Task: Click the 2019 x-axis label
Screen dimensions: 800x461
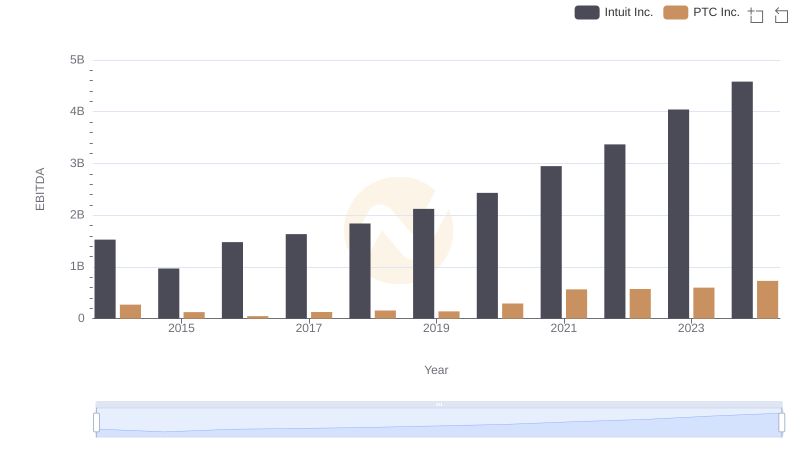Action: point(436,328)
